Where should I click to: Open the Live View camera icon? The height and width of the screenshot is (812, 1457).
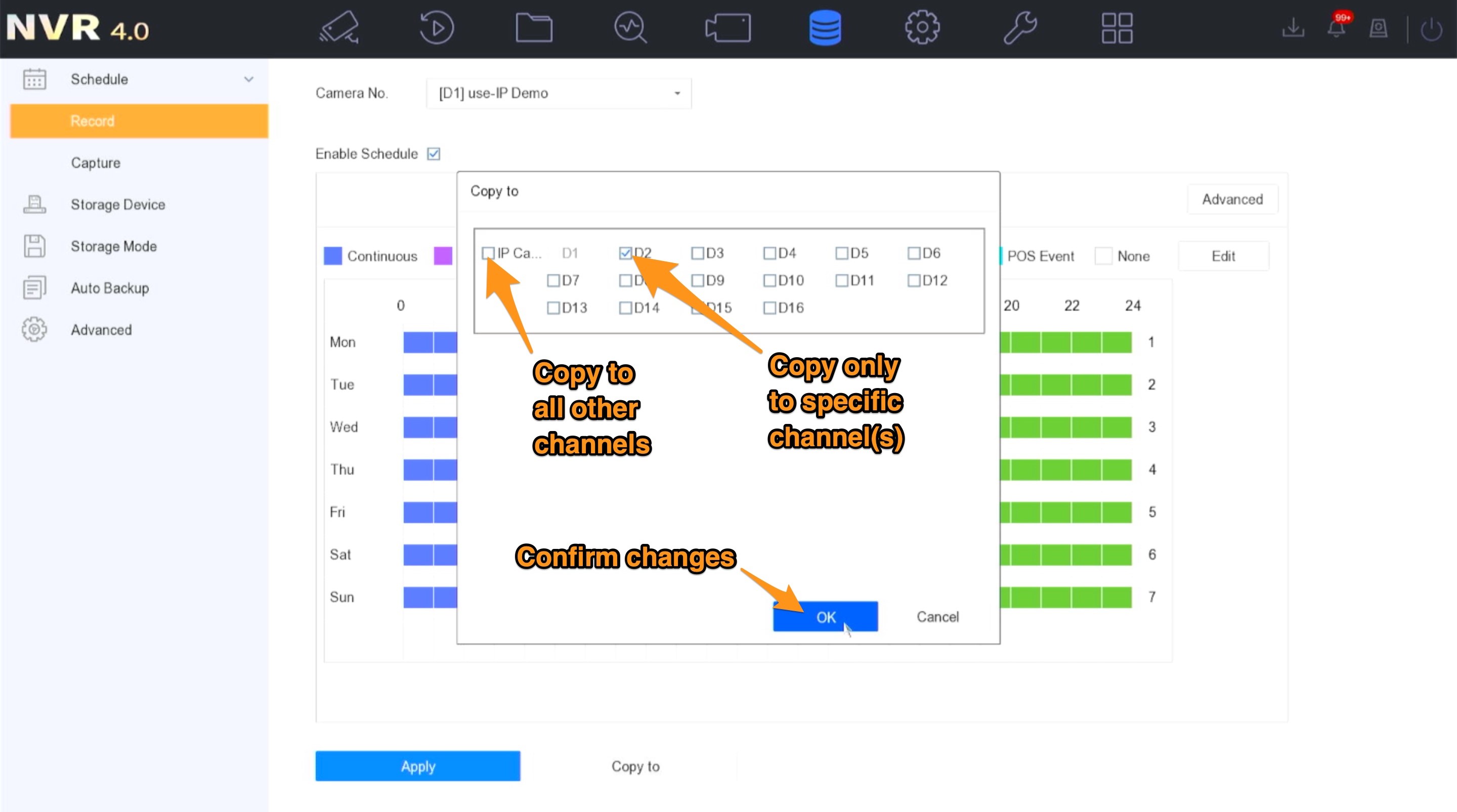[337, 27]
